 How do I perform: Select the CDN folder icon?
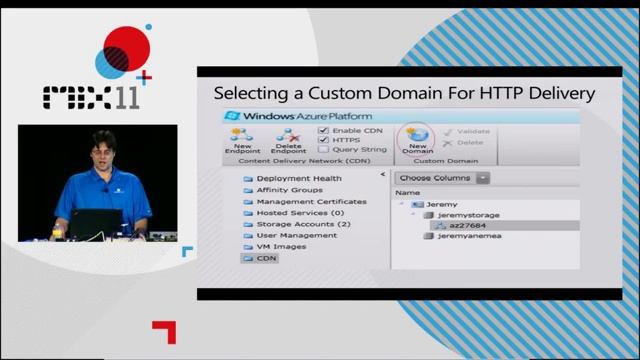(248, 258)
